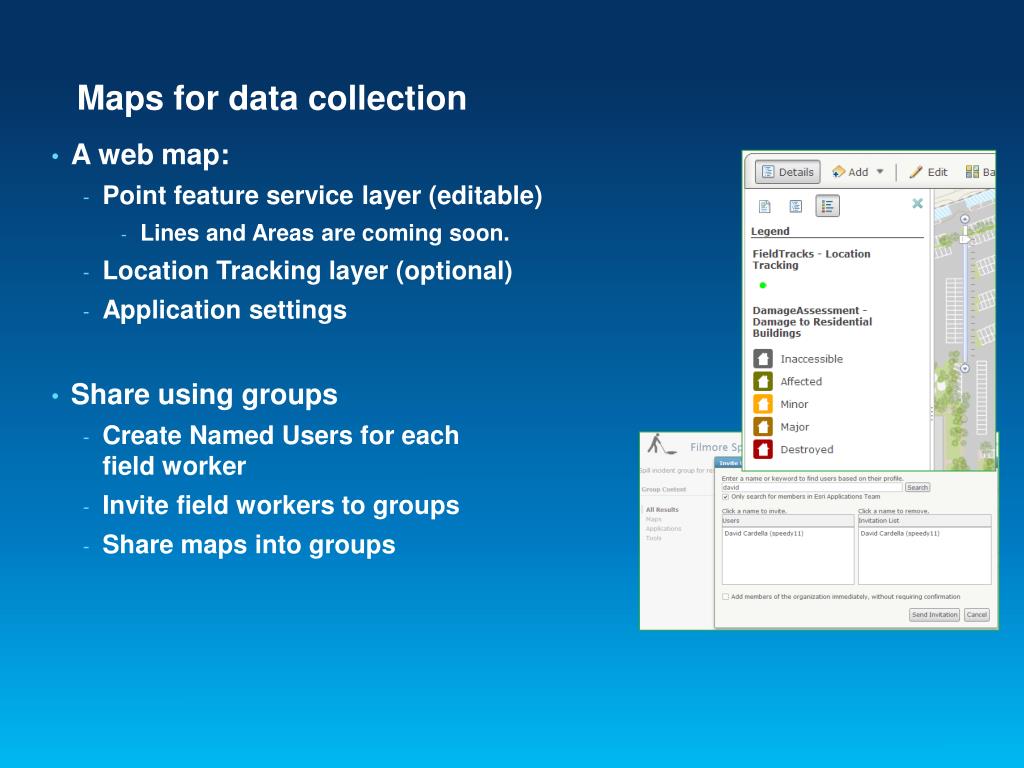Zoom in with map slider plus

click(965, 219)
